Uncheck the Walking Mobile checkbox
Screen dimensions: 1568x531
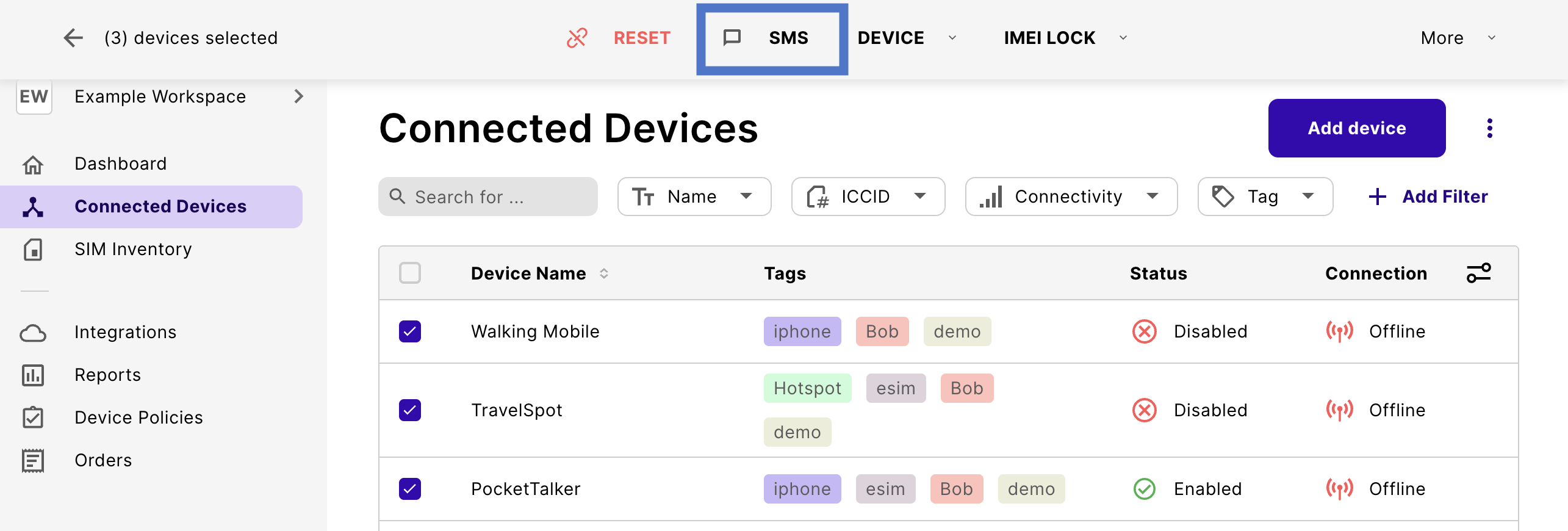tap(410, 331)
